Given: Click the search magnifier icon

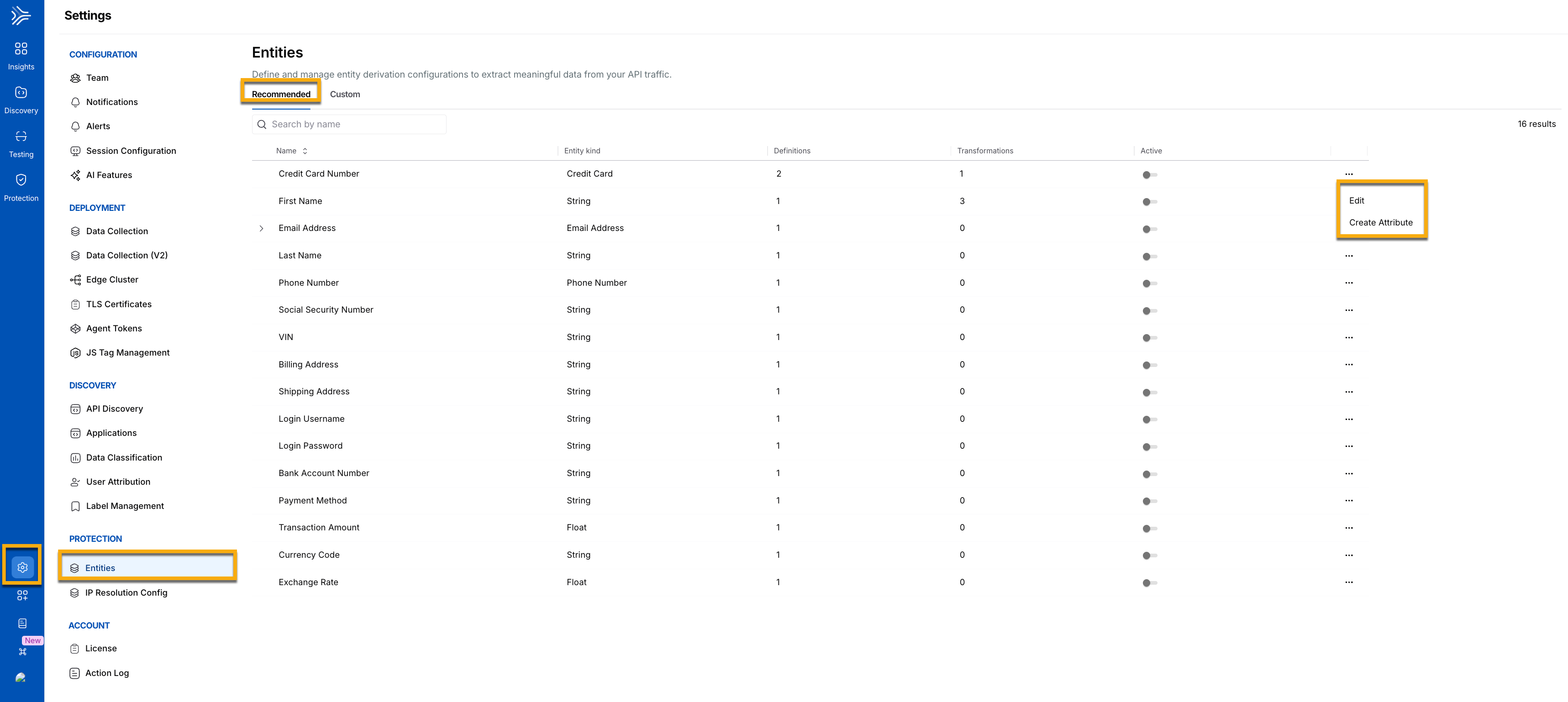Looking at the screenshot, I should tap(262, 125).
